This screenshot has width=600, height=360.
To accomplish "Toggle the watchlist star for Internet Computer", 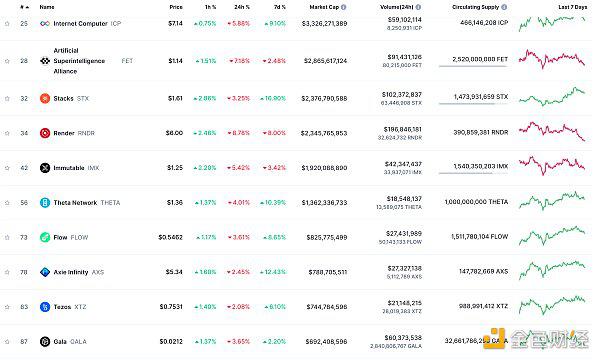I will click(7, 24).
